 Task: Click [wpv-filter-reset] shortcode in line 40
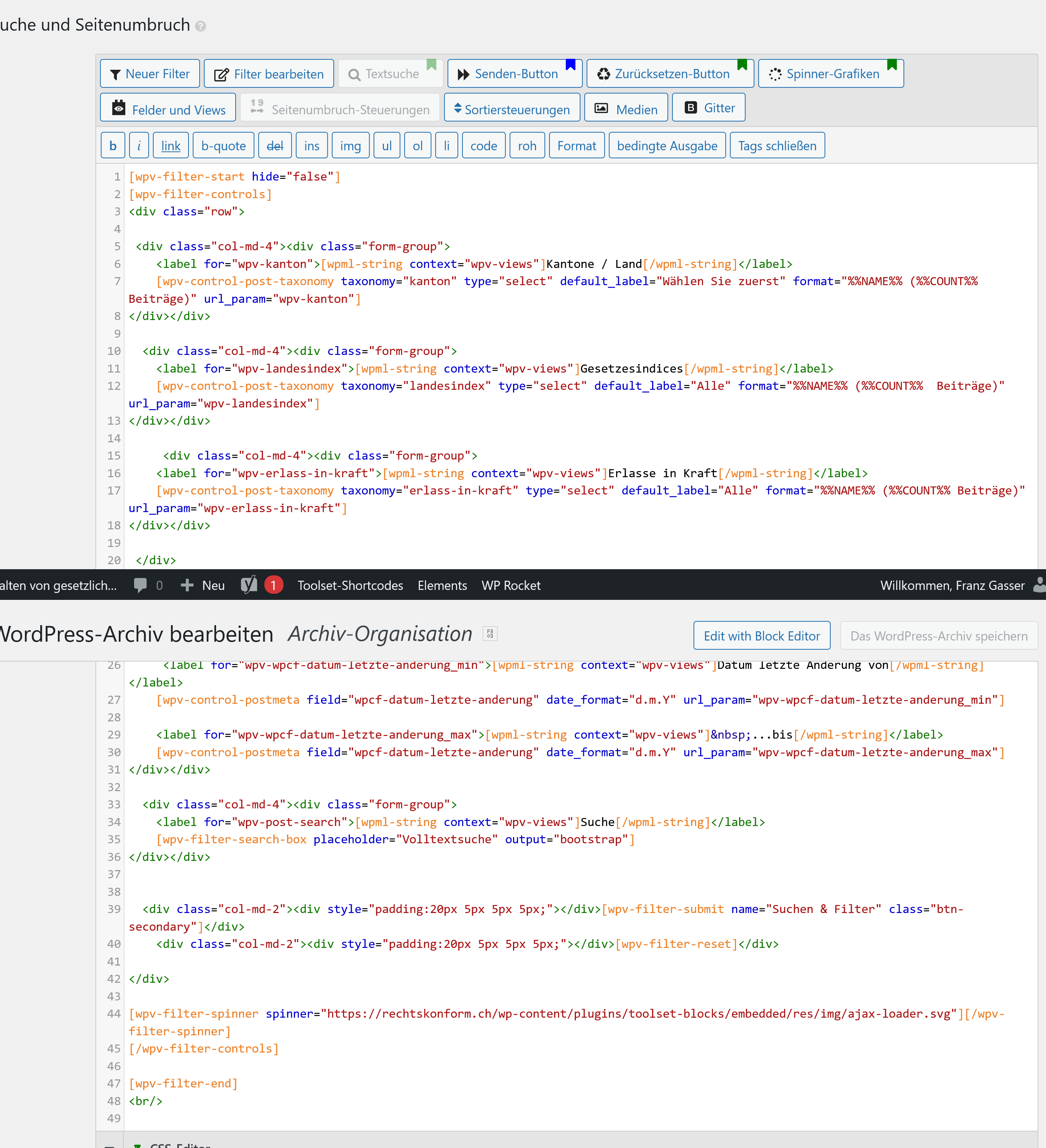coord(676,944)
